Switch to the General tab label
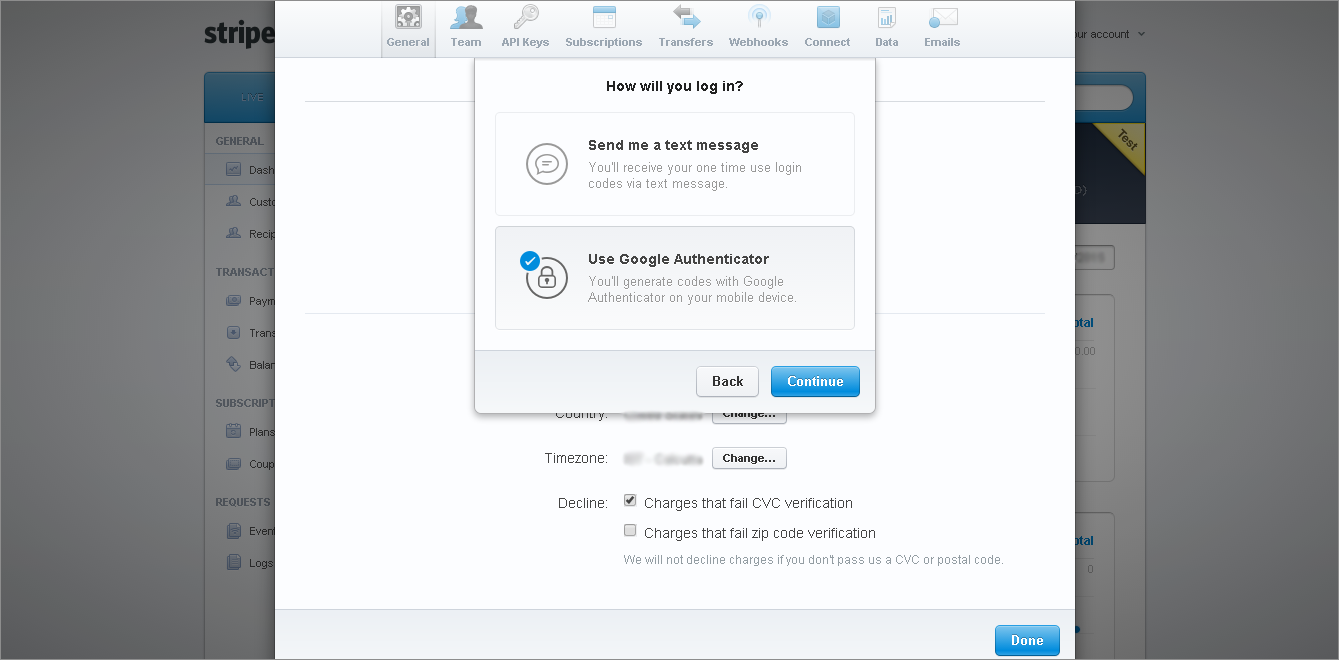 408,42
